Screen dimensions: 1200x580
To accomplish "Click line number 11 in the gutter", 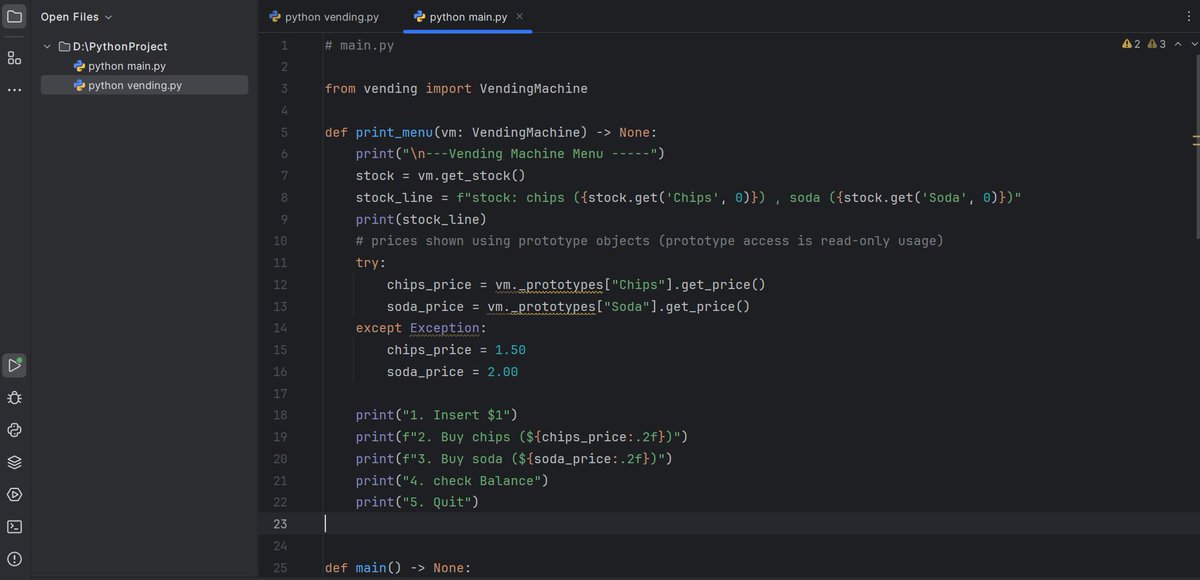I will (281, 262).
